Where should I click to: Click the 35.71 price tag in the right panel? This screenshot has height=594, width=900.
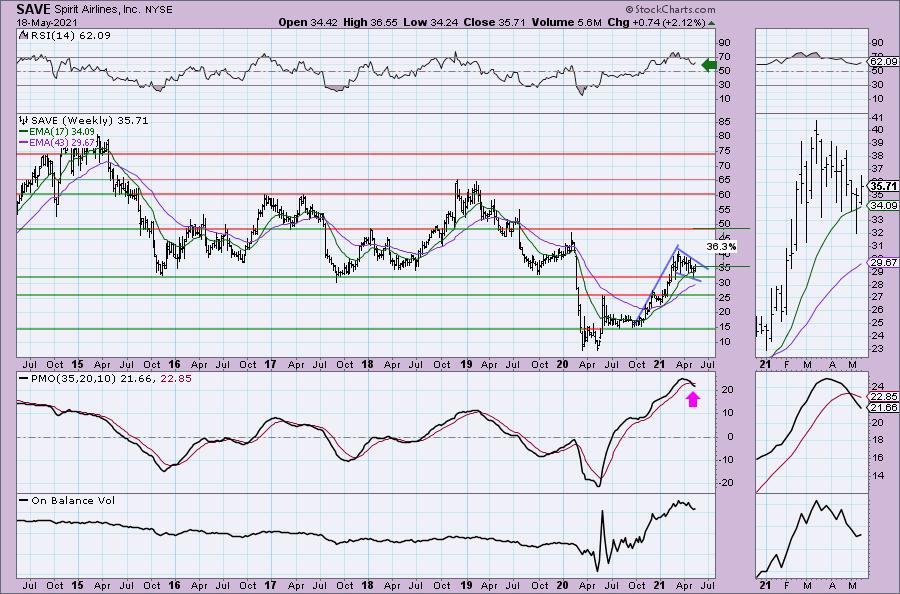pos(883,186)
